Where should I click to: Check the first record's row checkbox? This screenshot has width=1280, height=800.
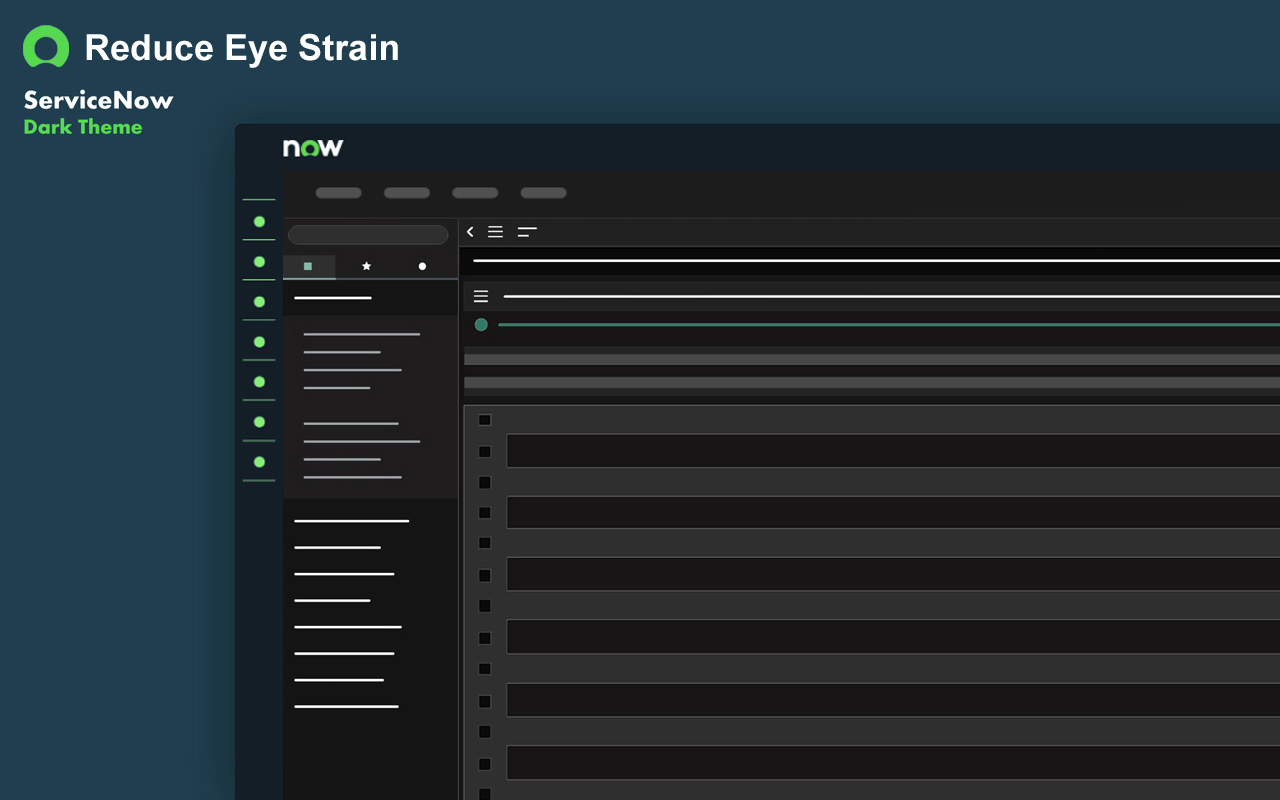(x=485, y=419)
